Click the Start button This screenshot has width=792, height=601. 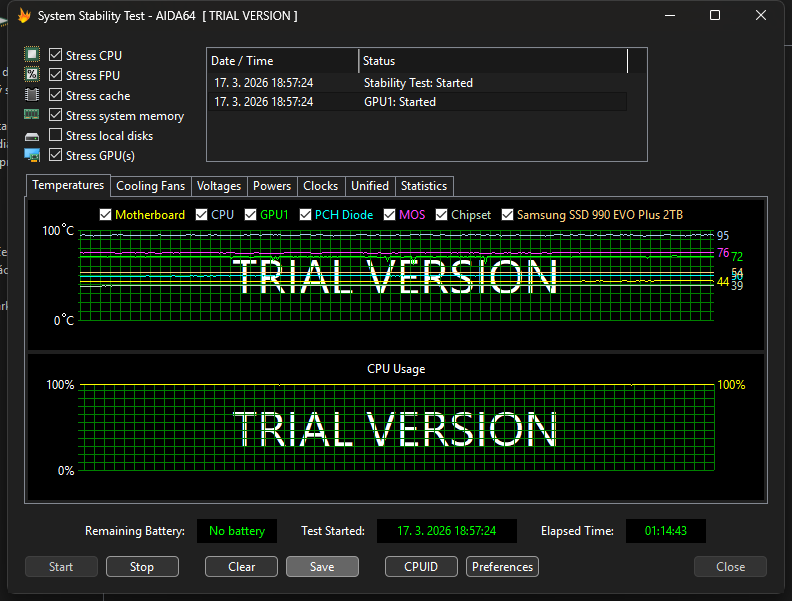(61, 567)
